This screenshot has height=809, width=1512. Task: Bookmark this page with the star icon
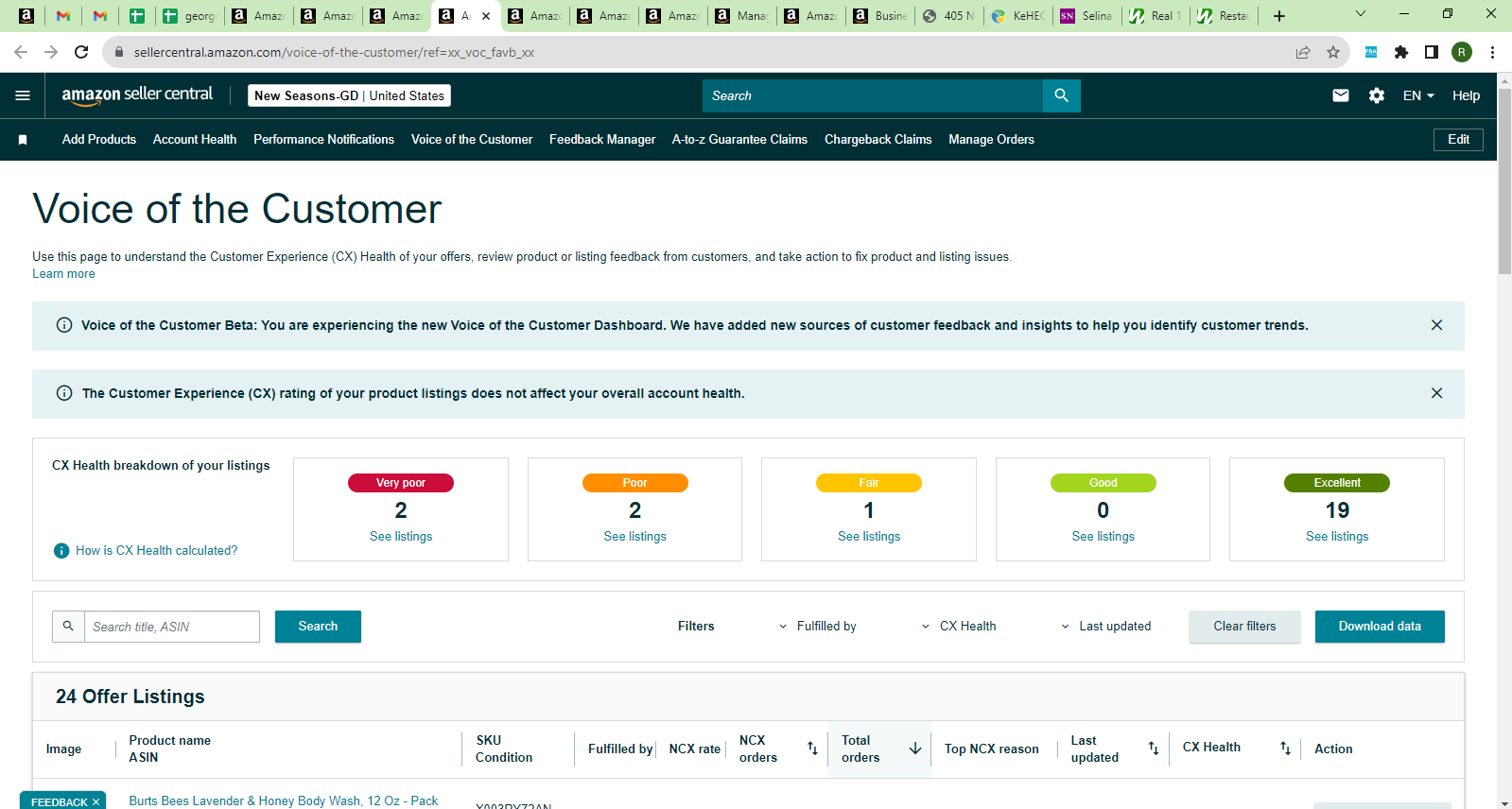[x=1333, y=52]
